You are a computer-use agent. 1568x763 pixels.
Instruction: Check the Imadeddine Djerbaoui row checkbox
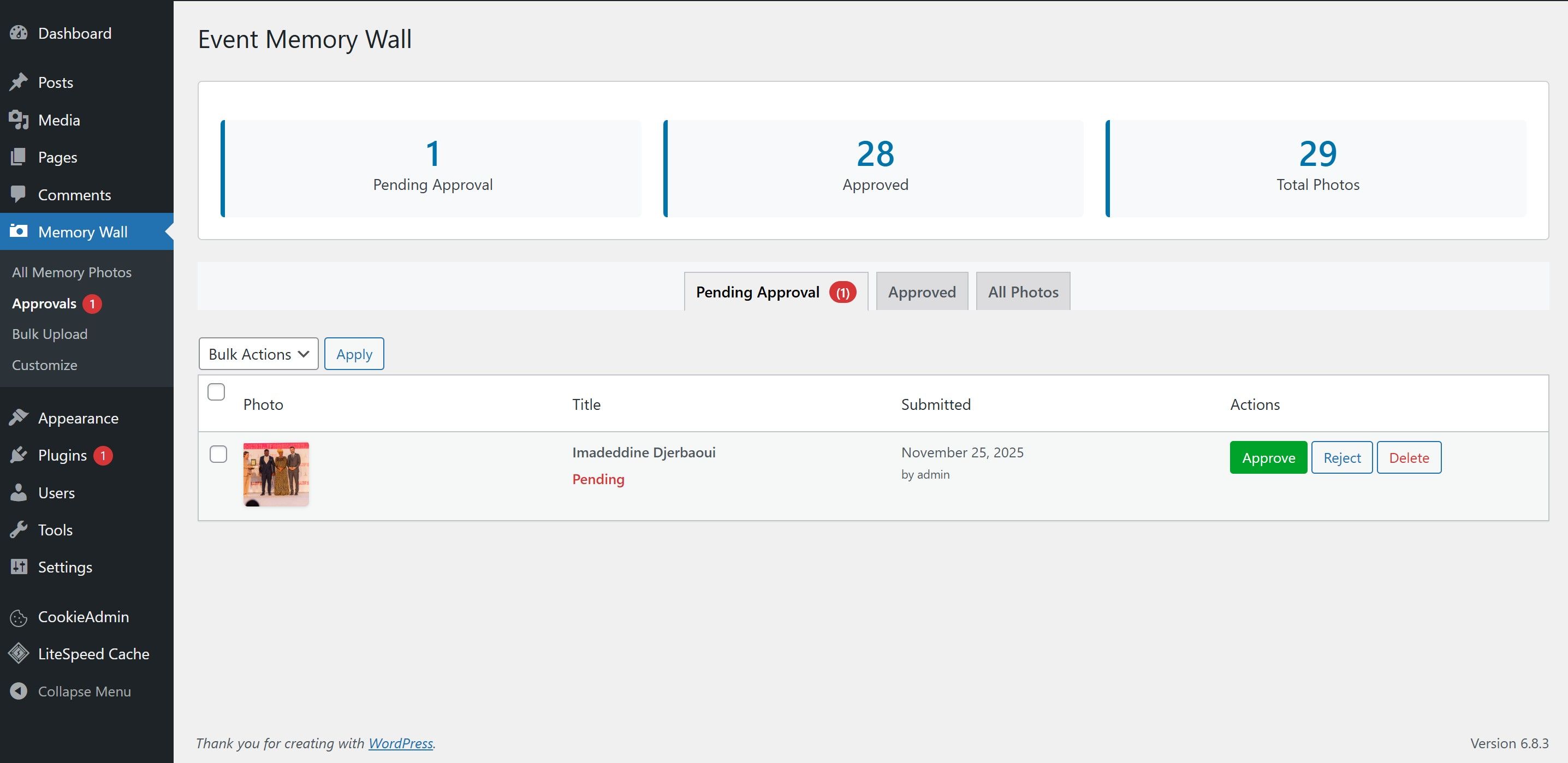[218, 454]
